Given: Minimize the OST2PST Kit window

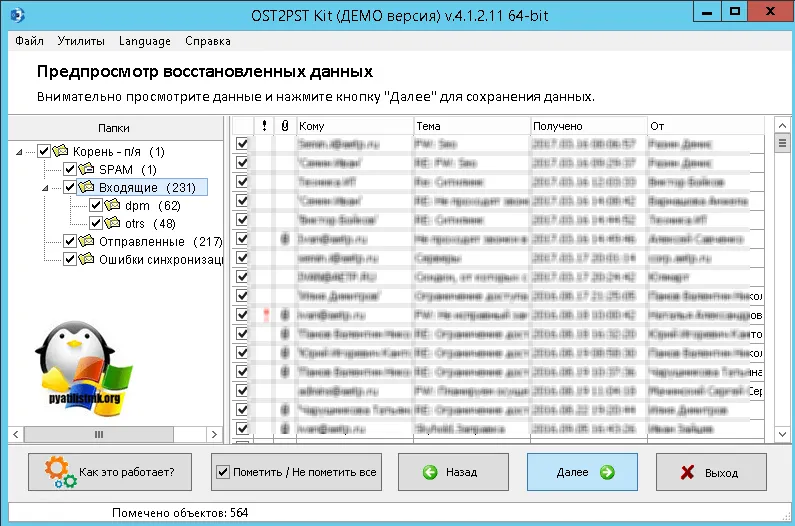Looking at the screenshot, I should coord(707,11).
